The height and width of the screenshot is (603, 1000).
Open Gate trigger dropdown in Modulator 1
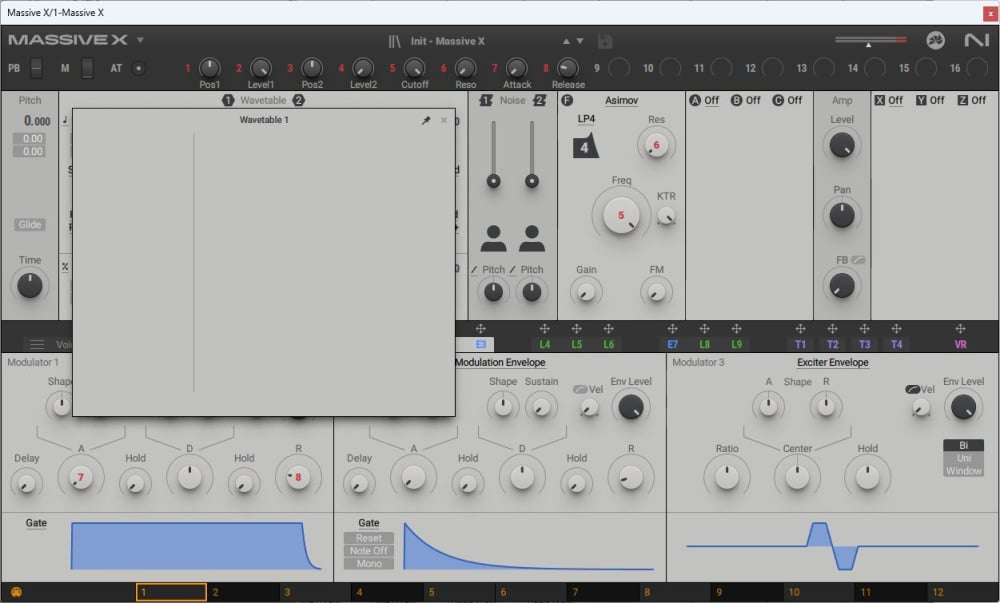pos(36,523)
